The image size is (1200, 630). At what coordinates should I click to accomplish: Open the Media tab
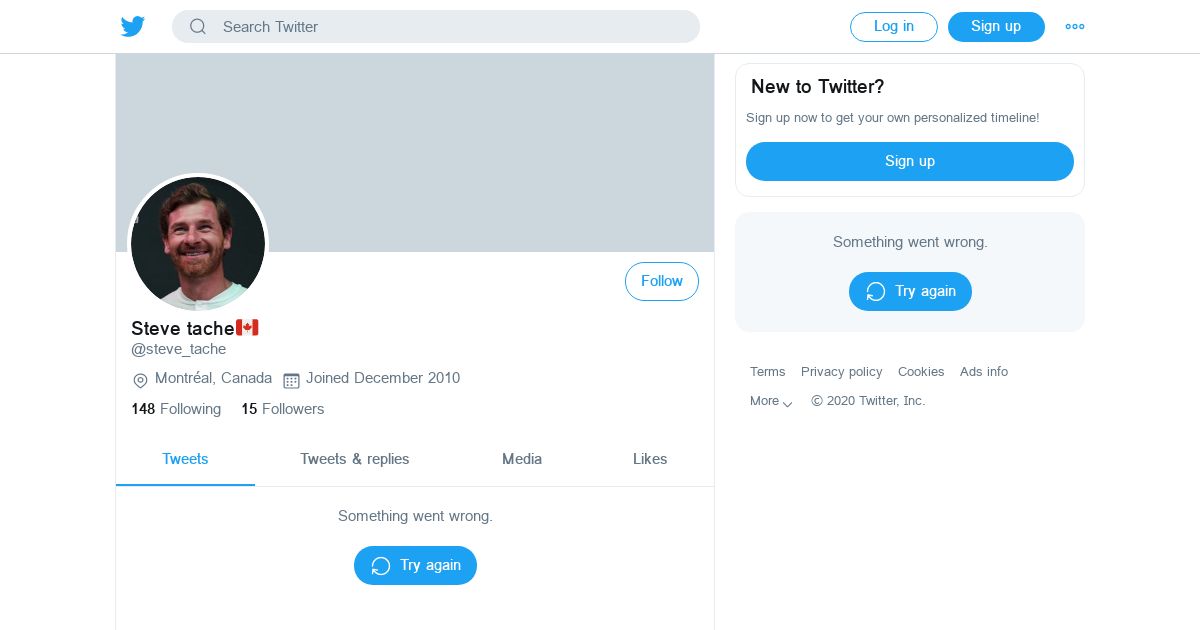tap(522, 459)
